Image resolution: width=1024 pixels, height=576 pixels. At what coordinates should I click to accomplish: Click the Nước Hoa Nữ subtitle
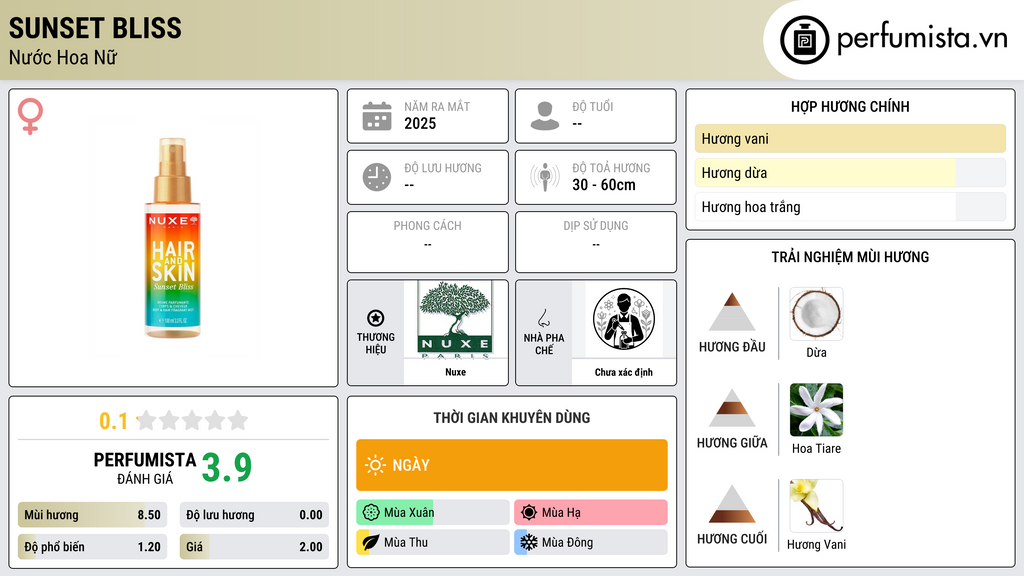pyautogui.click(x=63, y=57)
